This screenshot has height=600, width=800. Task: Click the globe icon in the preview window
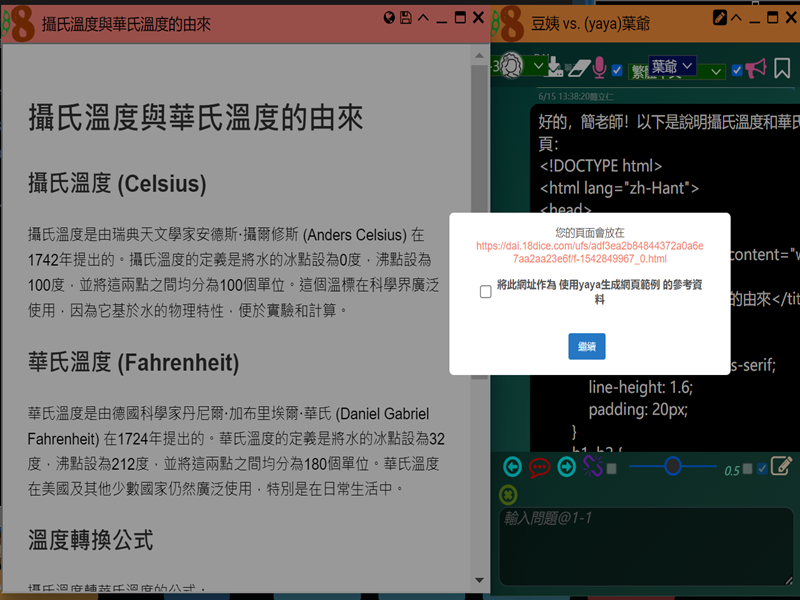click(390, 18)
